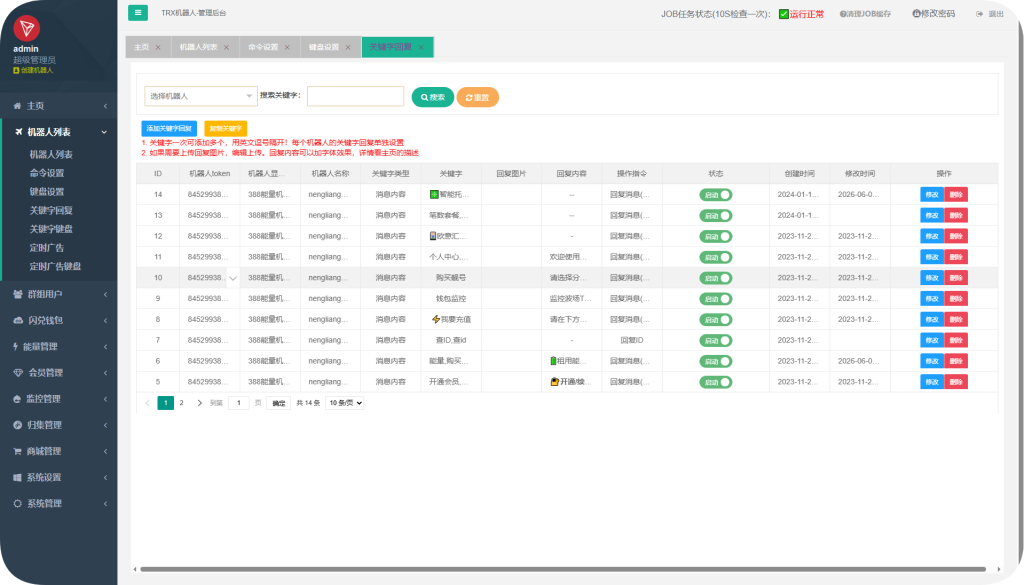Expand the 闪兑钱包 sidebar menu
1024x585 pixels.
(x=105, y=321)
